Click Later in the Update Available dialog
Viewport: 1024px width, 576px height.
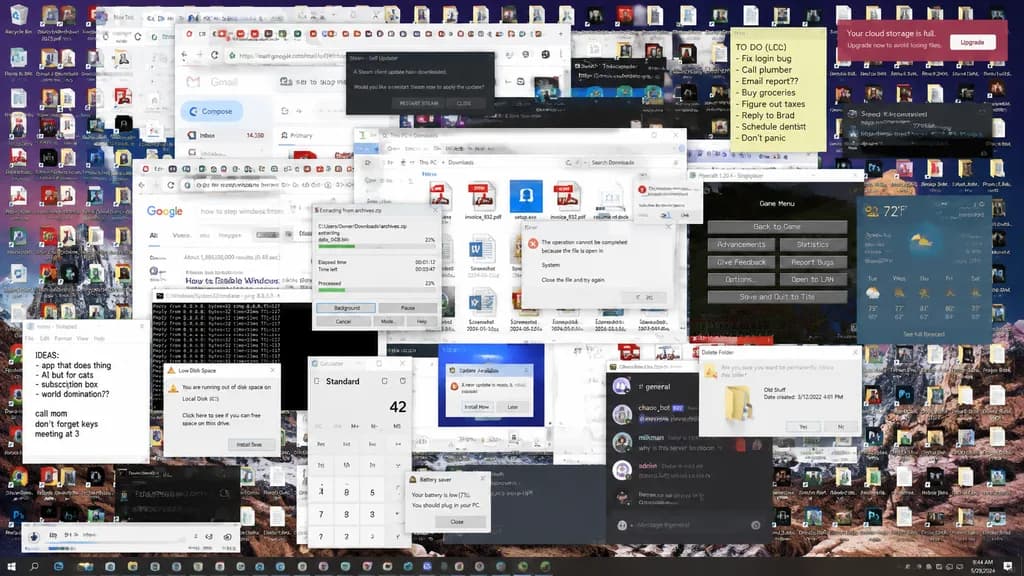pyautogui.click(x=513, y=406)
